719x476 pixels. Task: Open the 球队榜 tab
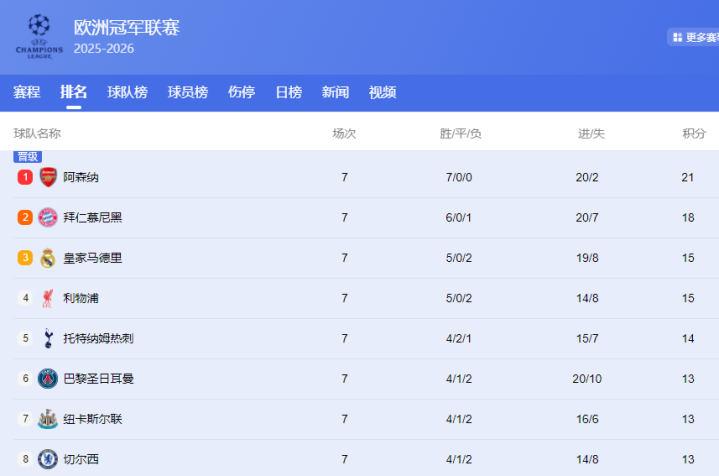[x=128, y=92]
